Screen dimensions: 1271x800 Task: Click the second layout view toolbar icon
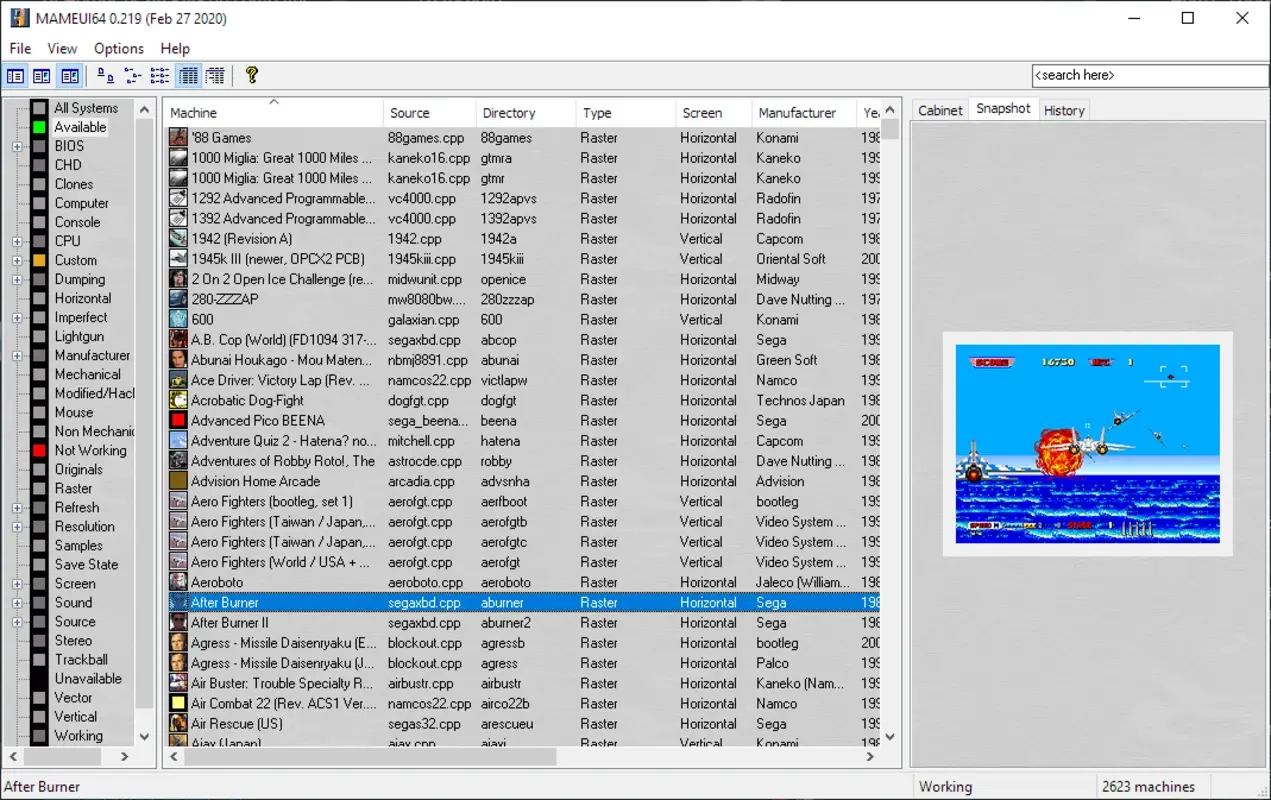click(41, 75)
